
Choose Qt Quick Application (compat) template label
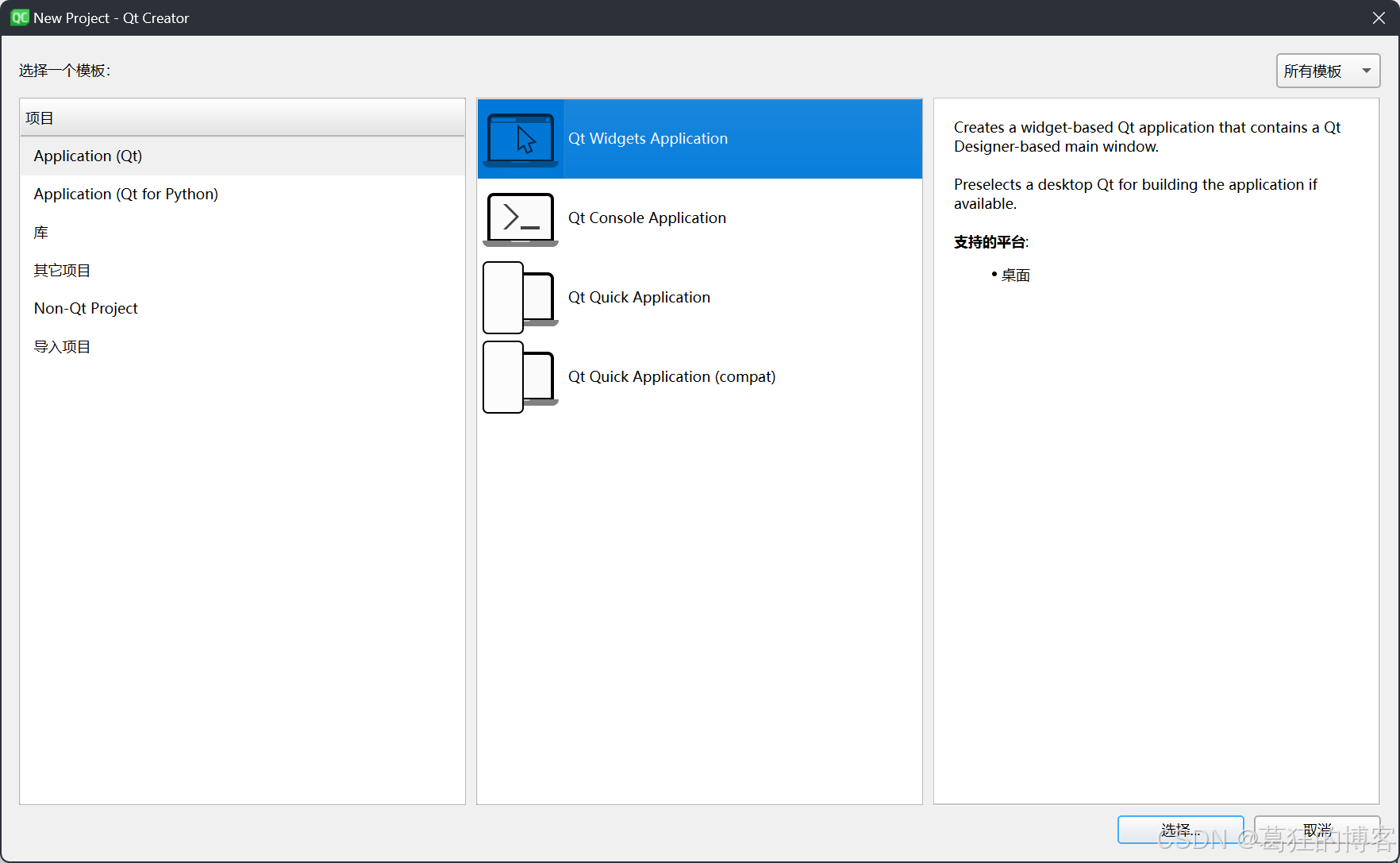pyautogui.click(x=671, y=377)
